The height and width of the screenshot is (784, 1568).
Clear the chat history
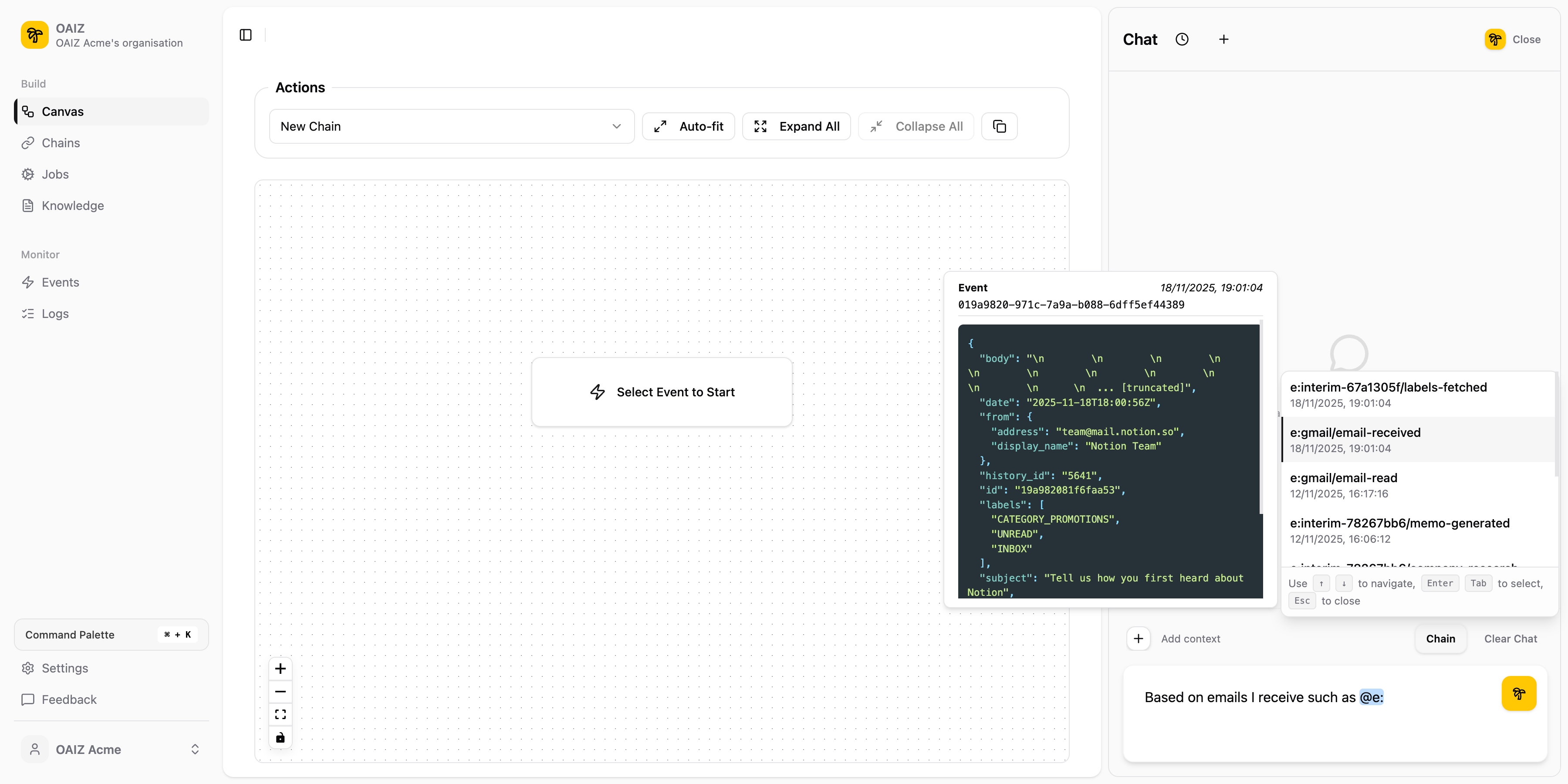(x=1510, y=638)
